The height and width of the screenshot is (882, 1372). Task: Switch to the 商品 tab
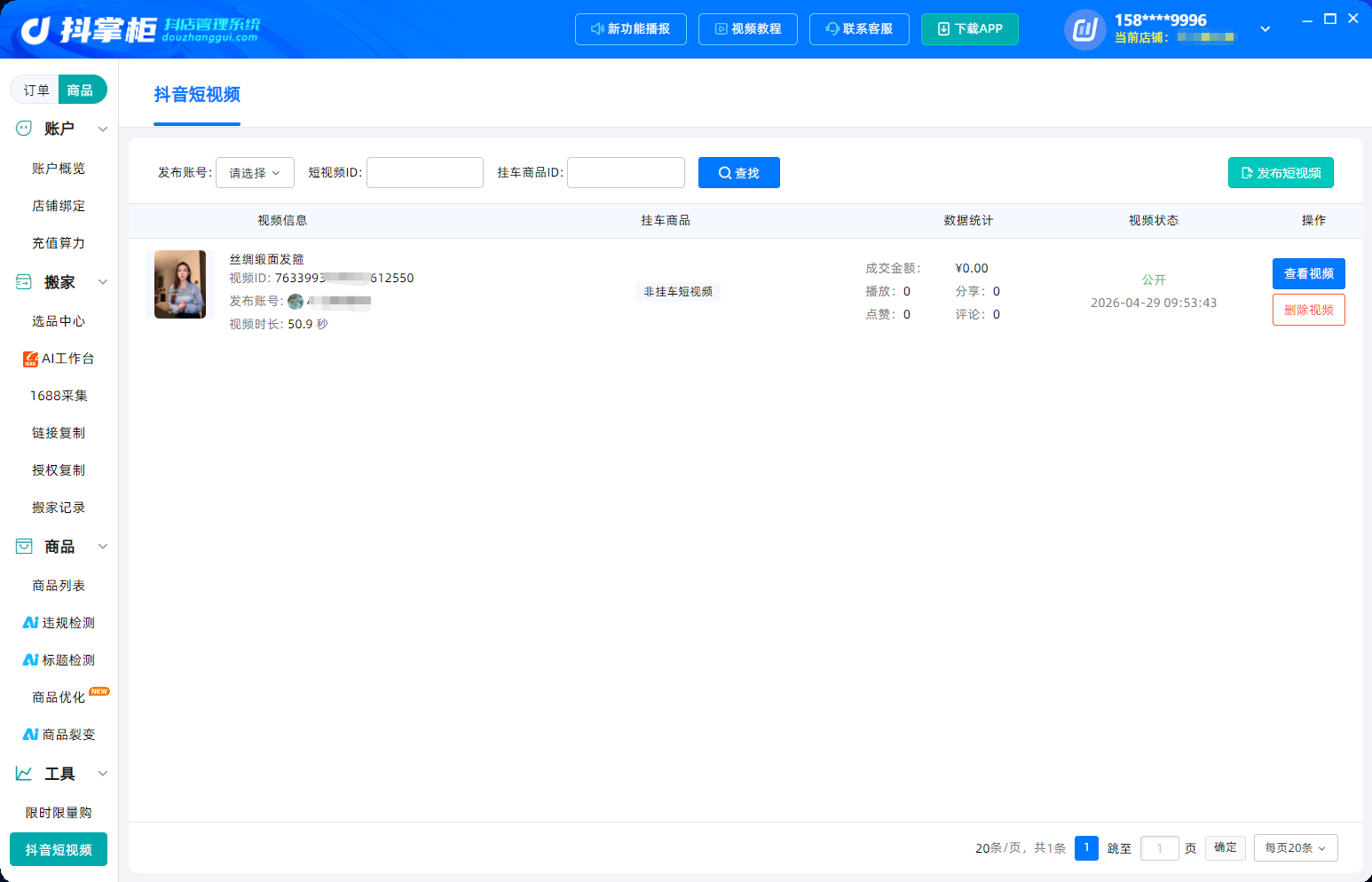[x=81, y=90]
